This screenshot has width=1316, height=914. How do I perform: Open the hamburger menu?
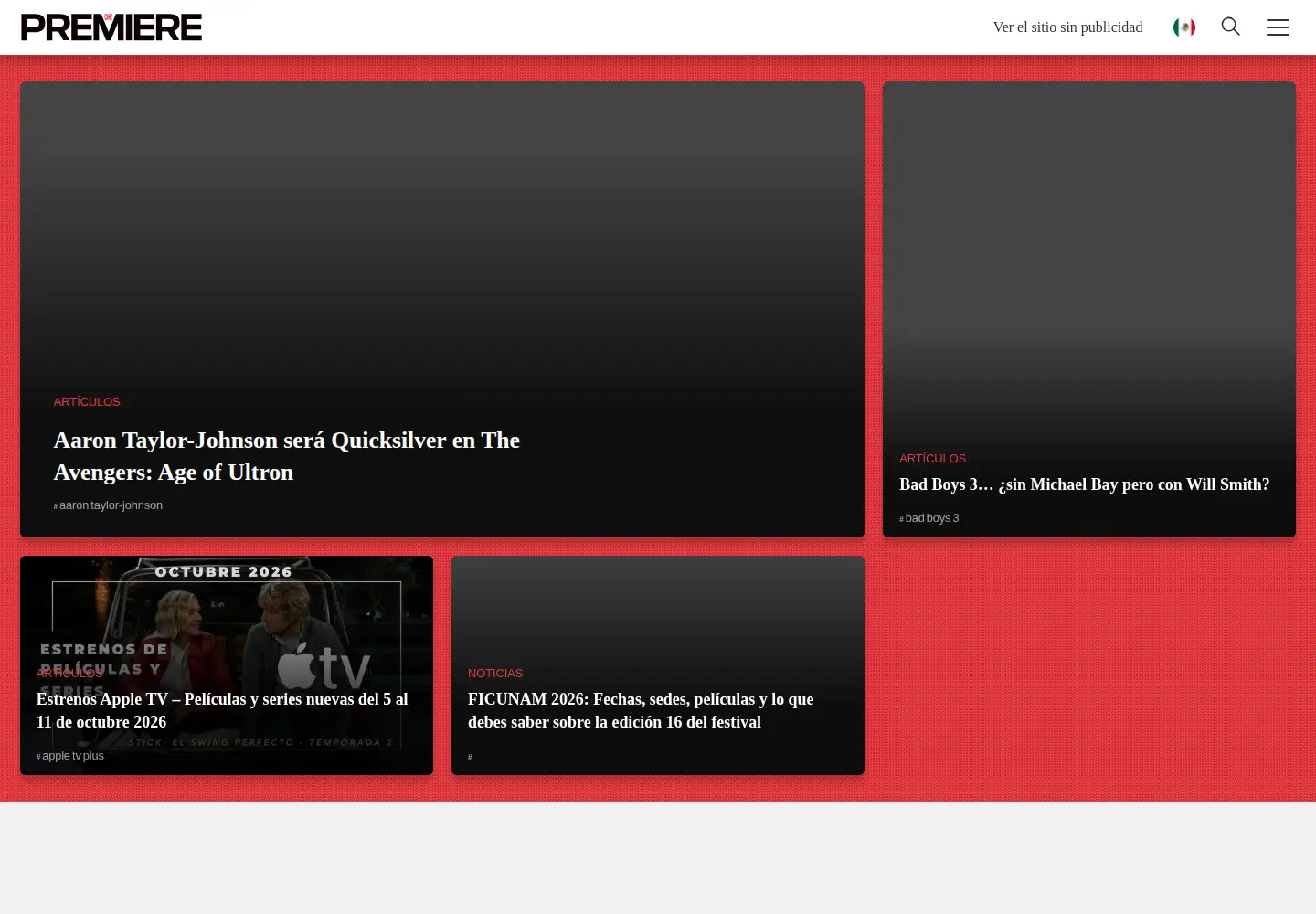pos(1278,27)
